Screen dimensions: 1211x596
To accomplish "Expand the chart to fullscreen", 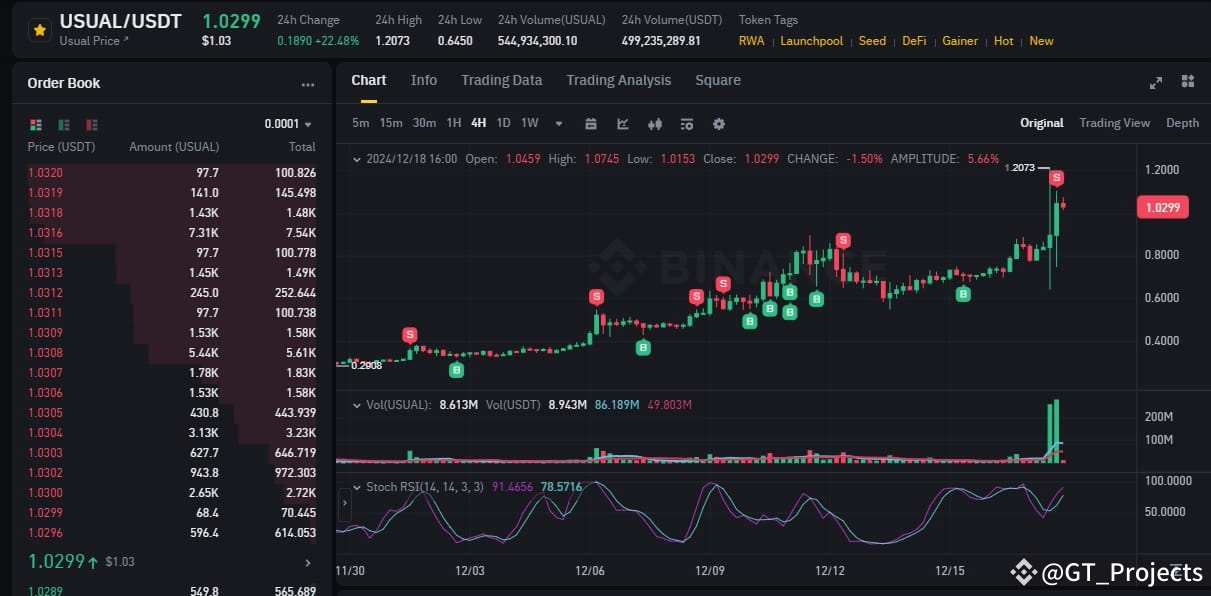I will point(1156,82).
